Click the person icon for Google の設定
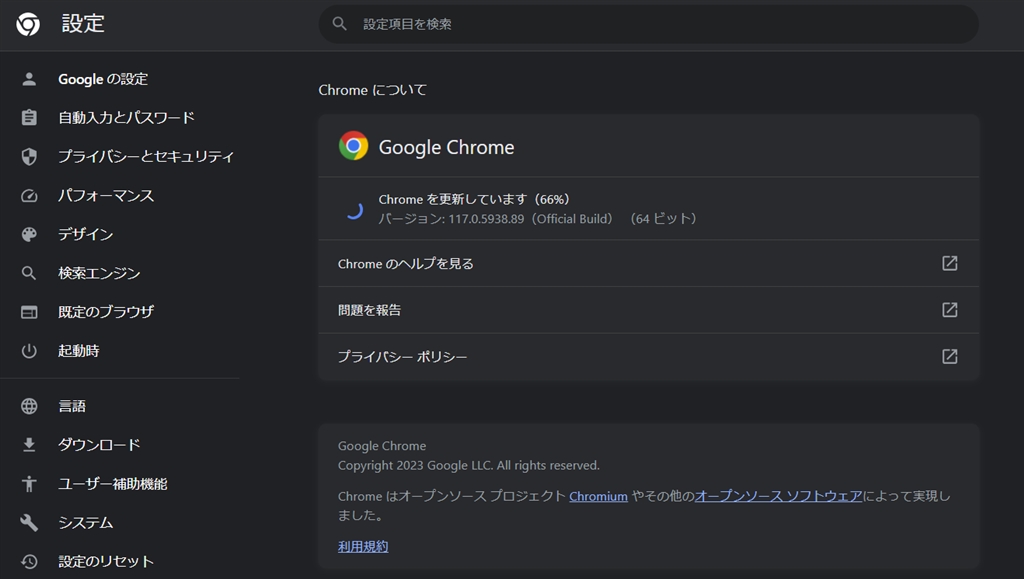This screenshot has height=579, width=1024. 29,79
